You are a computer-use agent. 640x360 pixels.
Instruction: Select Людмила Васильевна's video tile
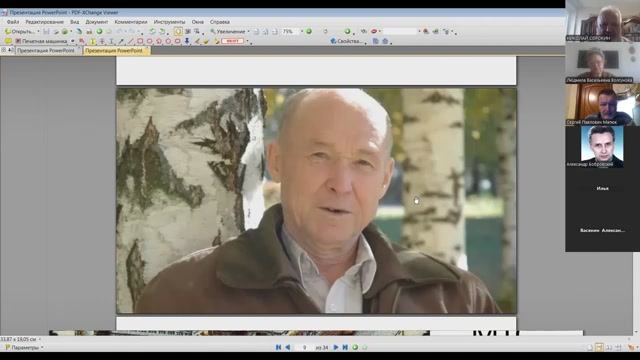(602, 63)
